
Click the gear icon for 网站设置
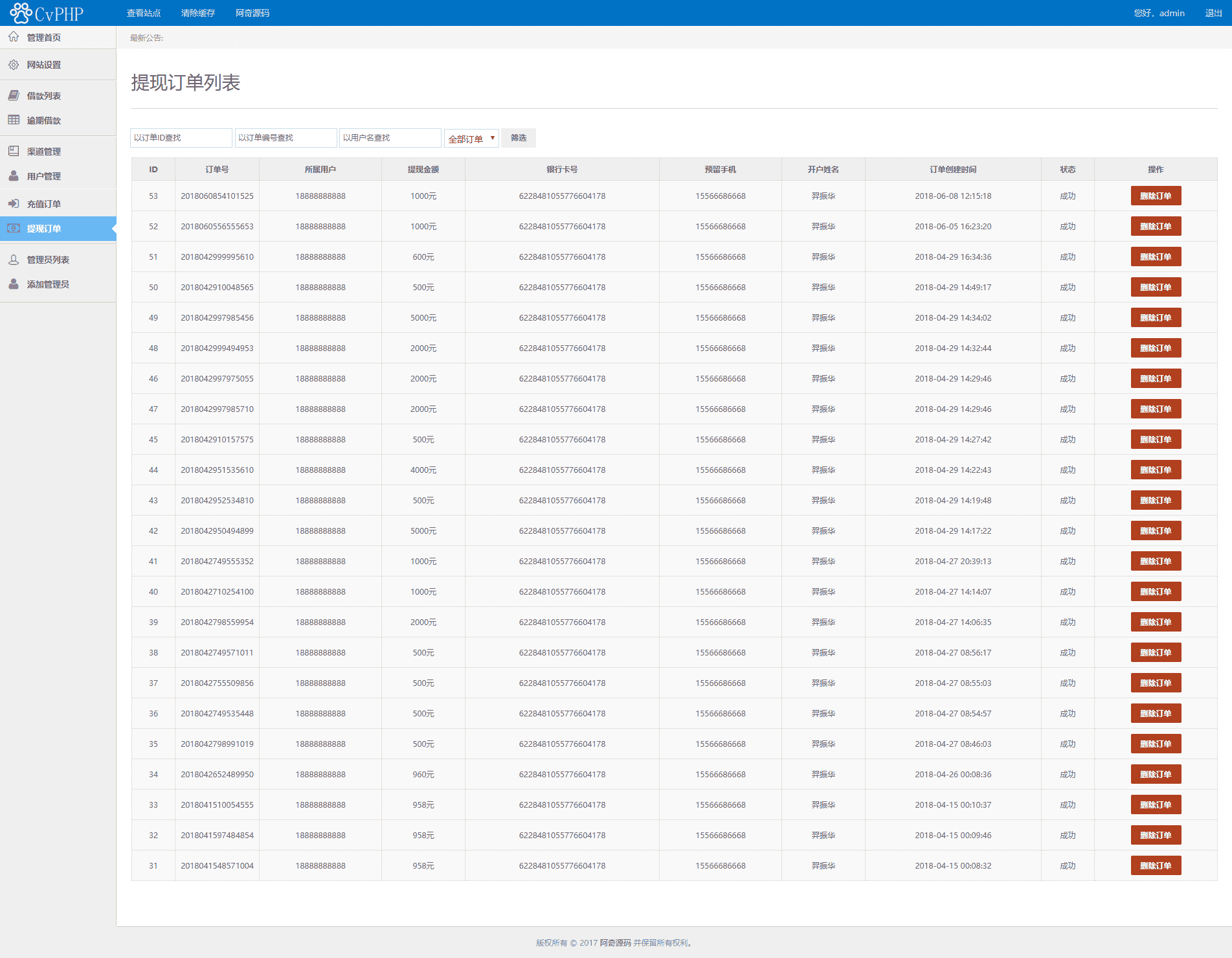[x=14, y=65]
